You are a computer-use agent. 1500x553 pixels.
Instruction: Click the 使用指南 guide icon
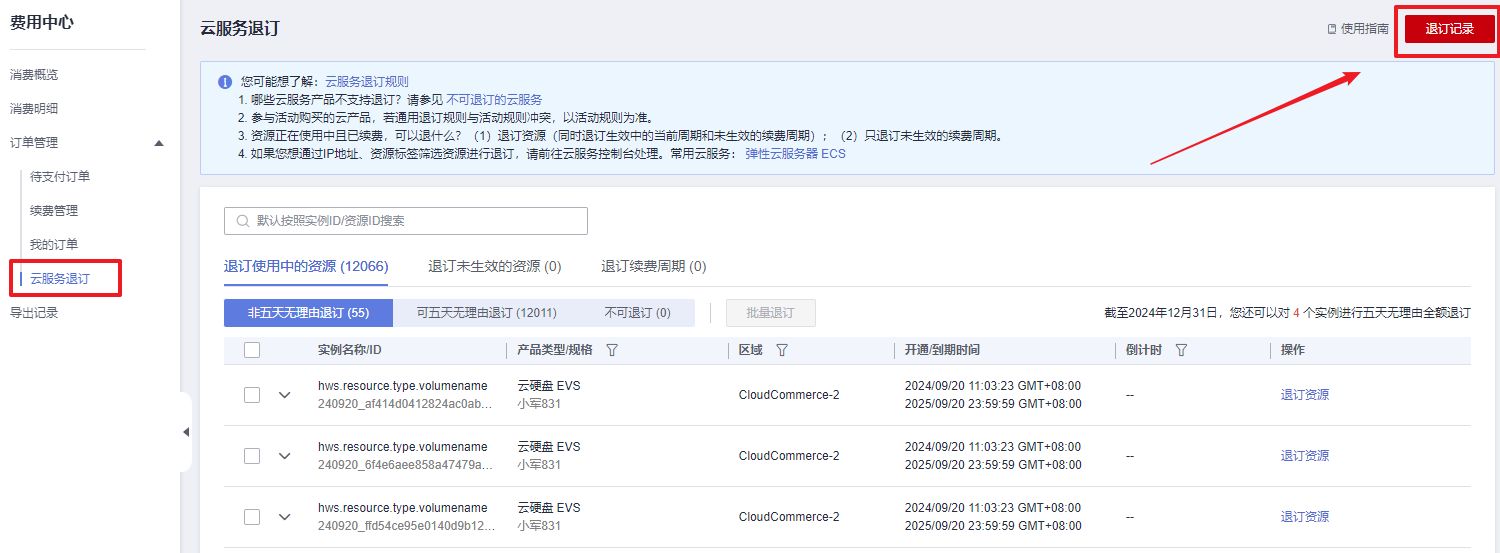coord(1332,29)
